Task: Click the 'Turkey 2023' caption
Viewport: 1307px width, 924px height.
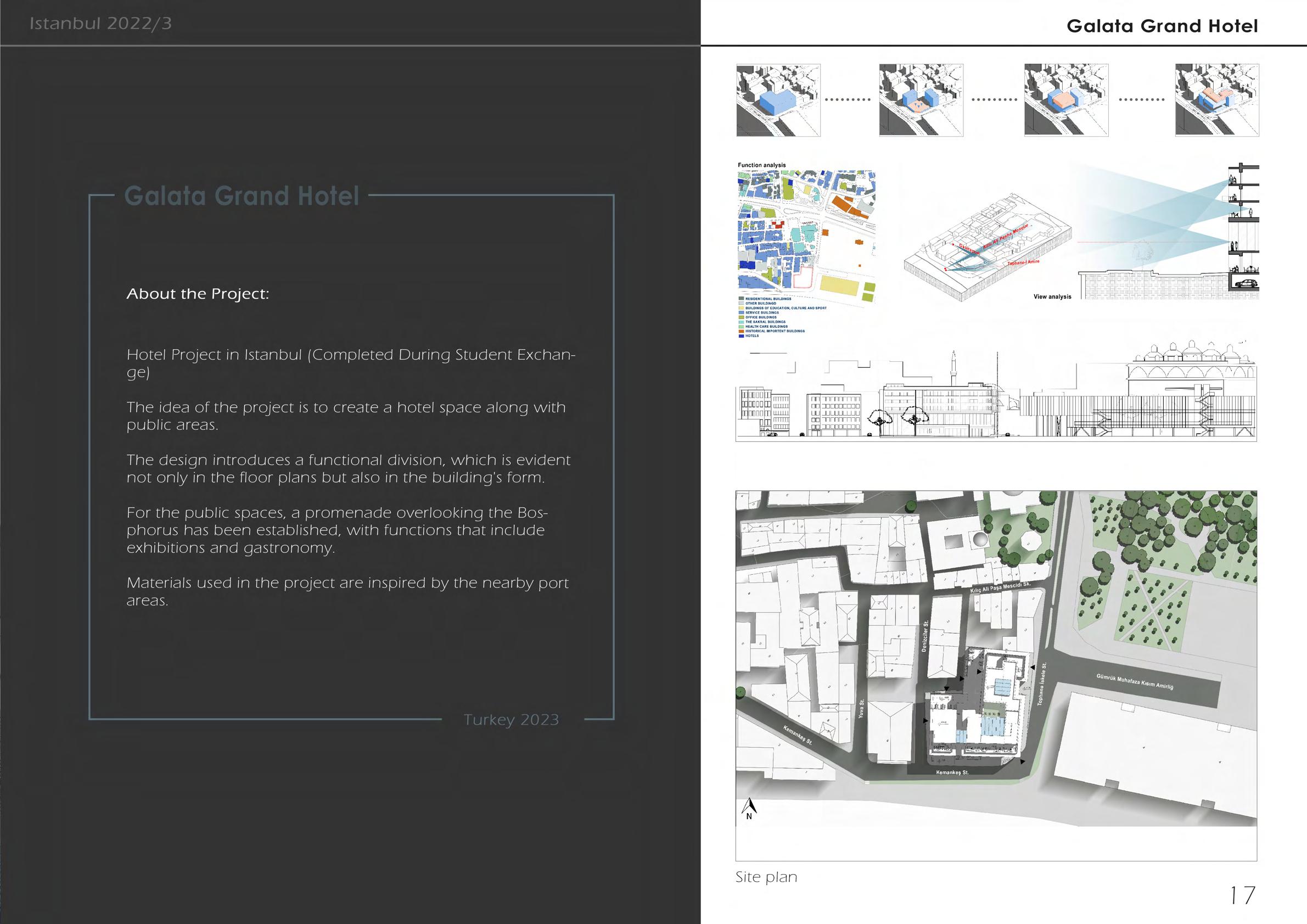Action: pyautogui.click(x=511, y=720)
